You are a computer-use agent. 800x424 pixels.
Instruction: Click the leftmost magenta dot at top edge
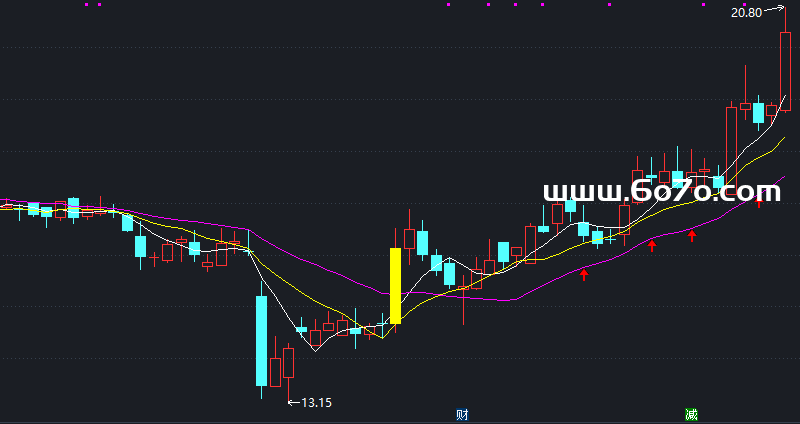[x=86, y=5]
